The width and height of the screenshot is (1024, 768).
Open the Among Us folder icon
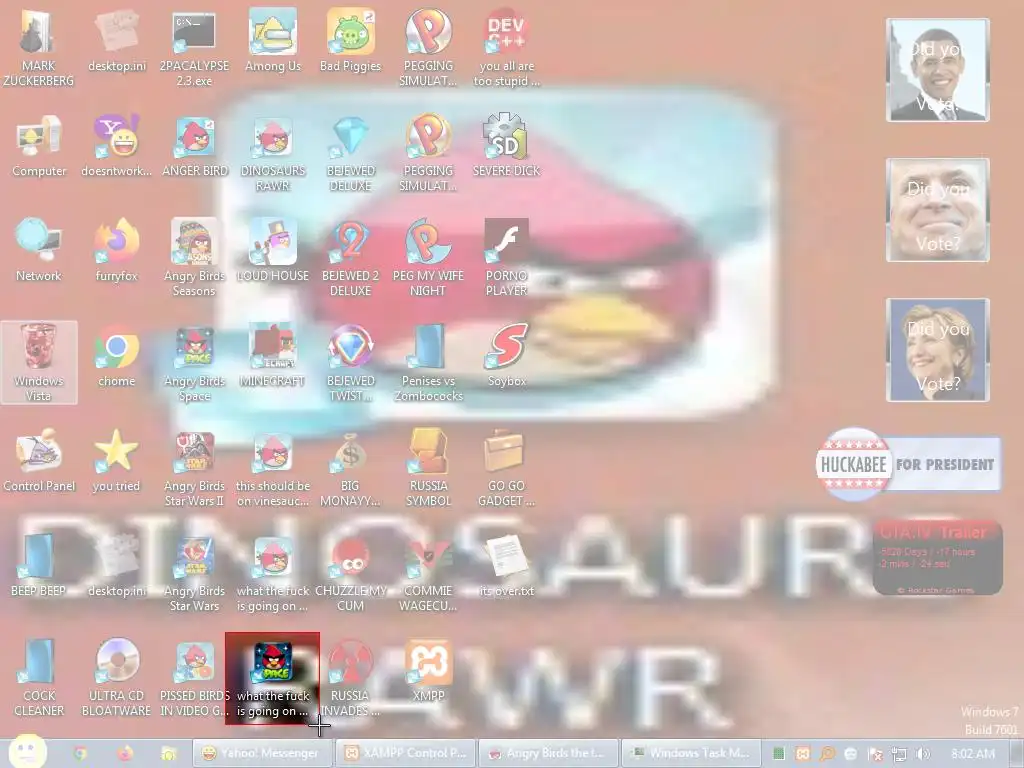click(x=272, y=40)
